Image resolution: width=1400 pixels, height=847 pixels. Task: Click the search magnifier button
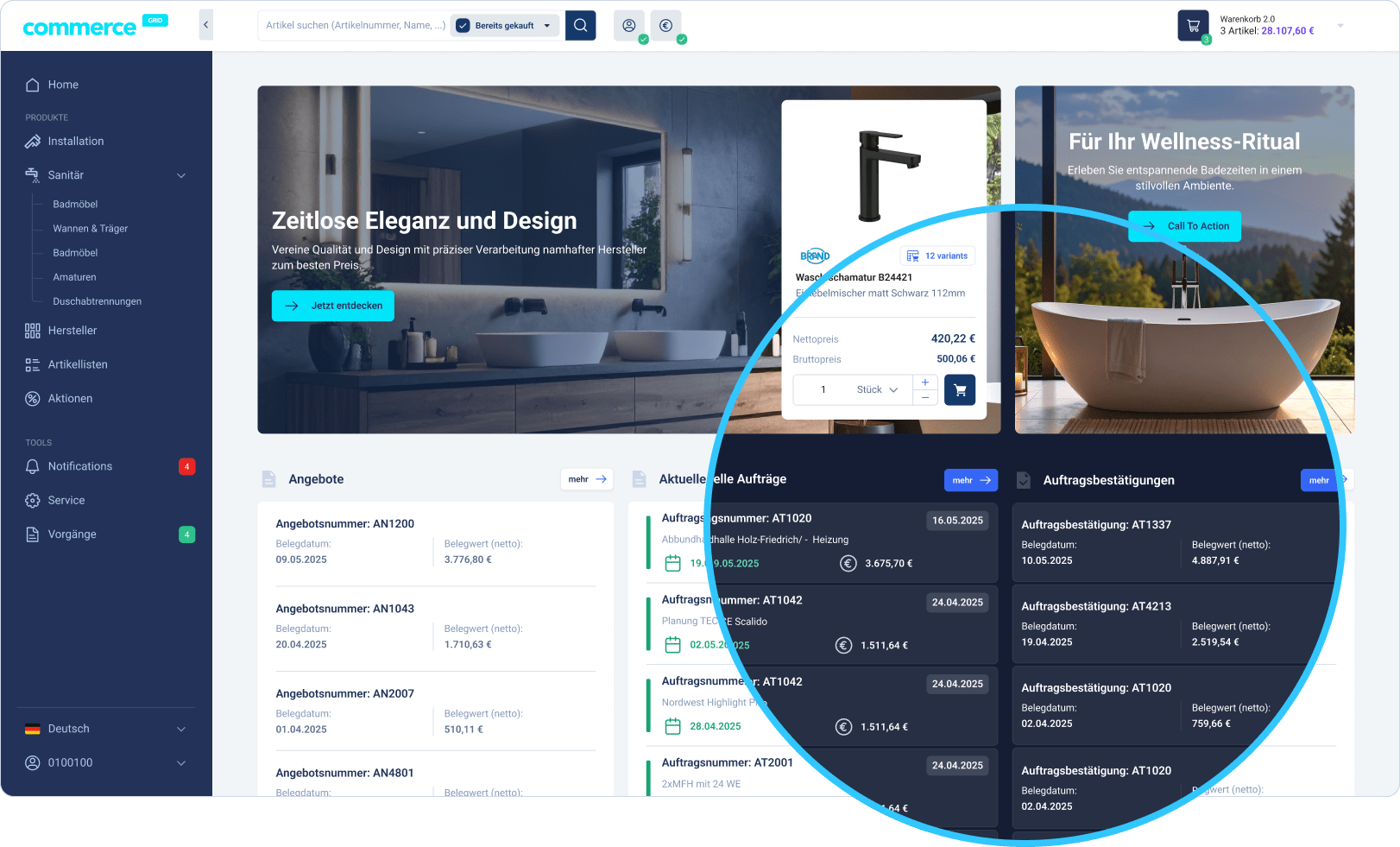(580, 26)
